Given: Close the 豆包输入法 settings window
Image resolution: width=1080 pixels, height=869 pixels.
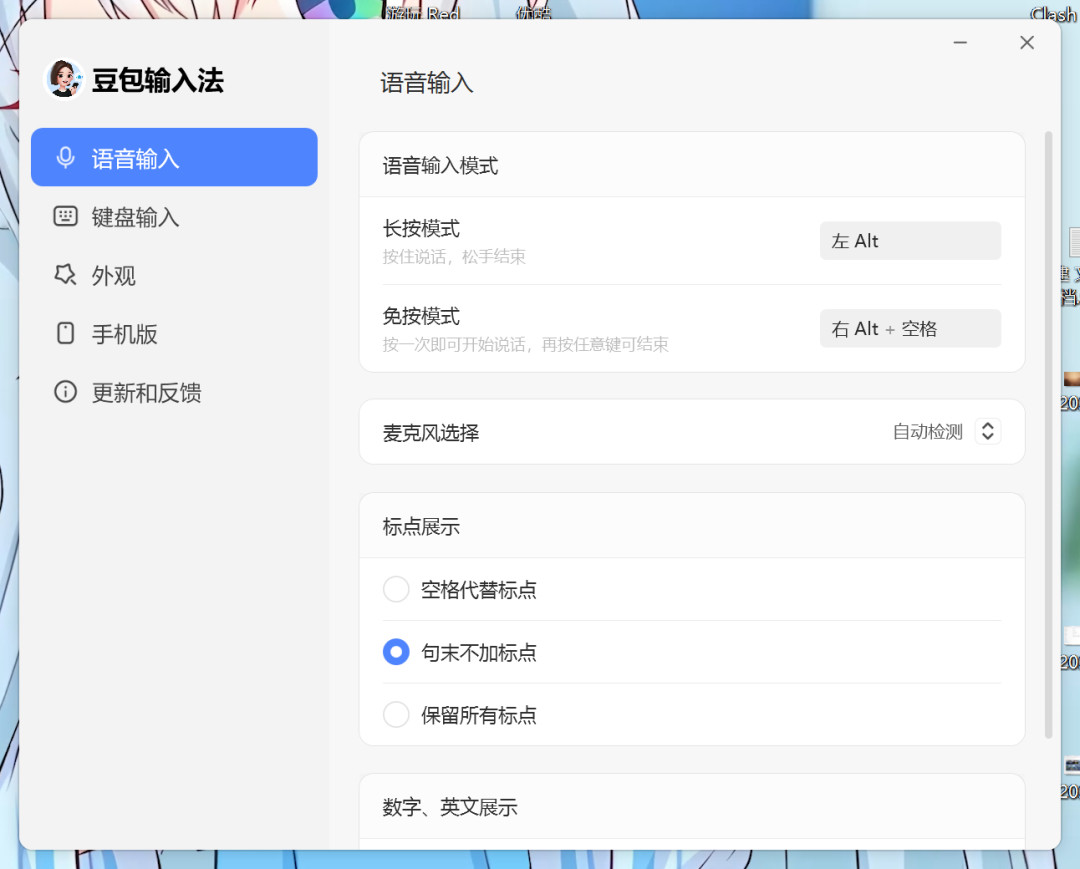Looking at the screenshot, I should point(1027,43).
